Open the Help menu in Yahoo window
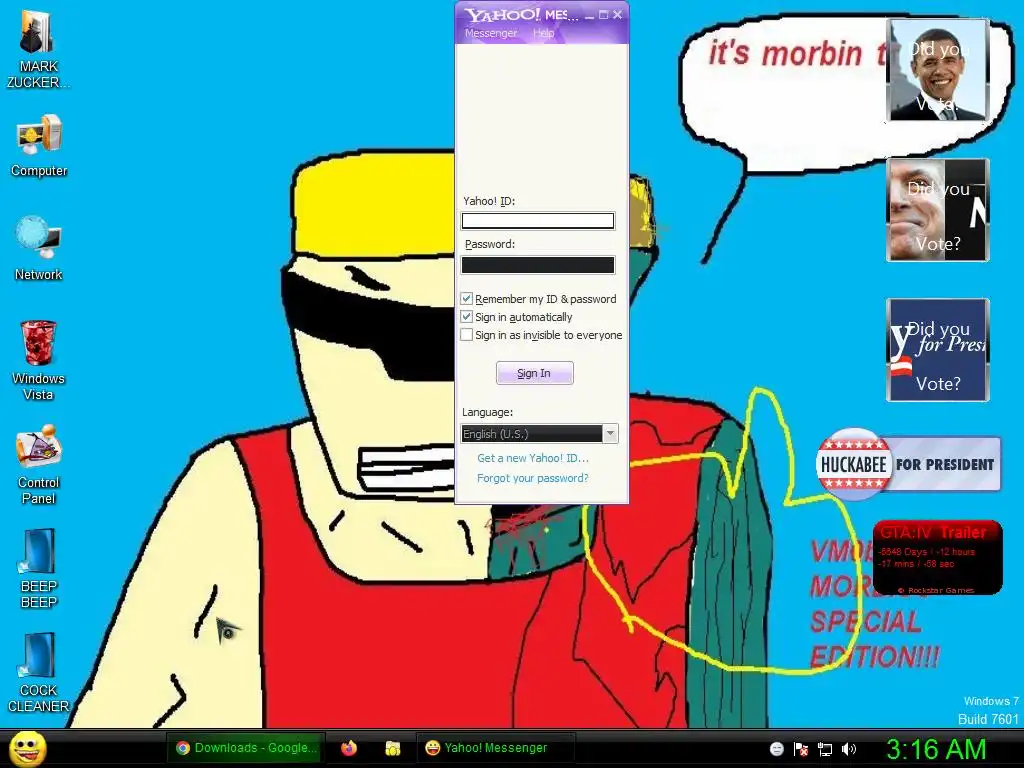 point(543,33)
